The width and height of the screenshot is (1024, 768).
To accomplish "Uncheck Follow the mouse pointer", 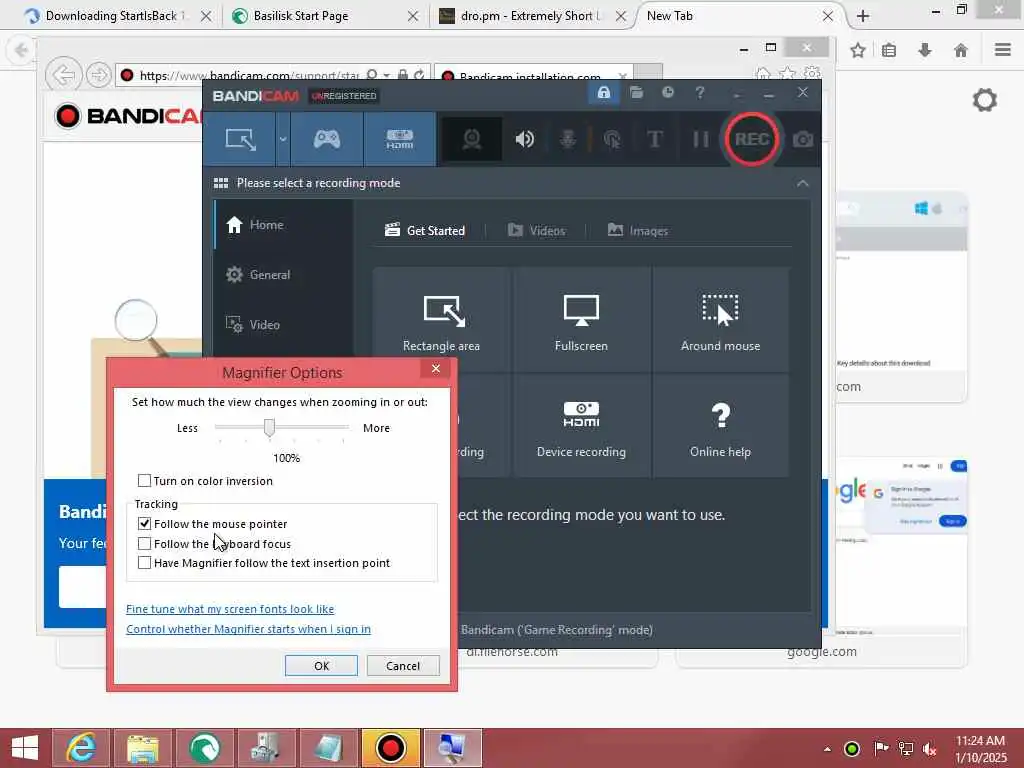I will [x=144, y=524].
